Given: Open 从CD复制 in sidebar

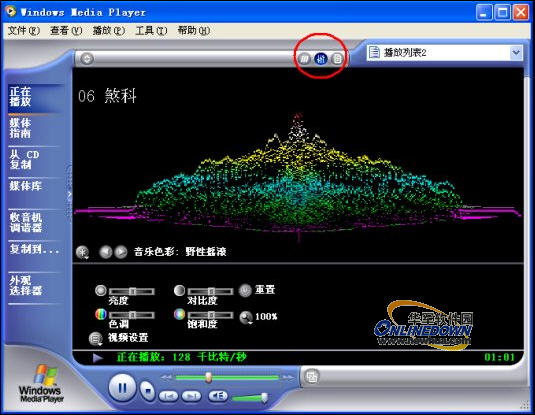Looking at the screenshot, I should coord(35,160).
